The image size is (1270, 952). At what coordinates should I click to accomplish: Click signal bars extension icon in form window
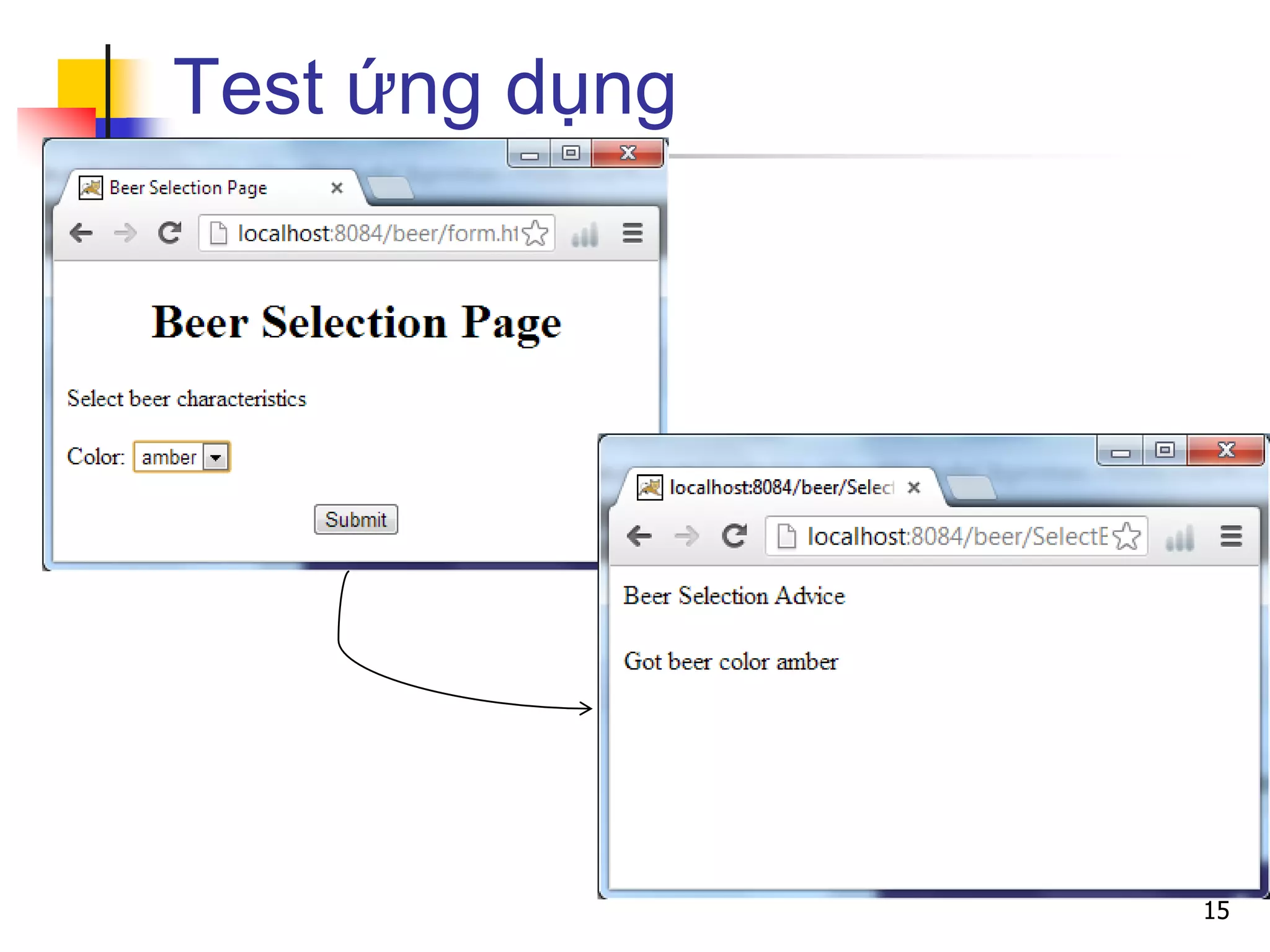[585, 234]
